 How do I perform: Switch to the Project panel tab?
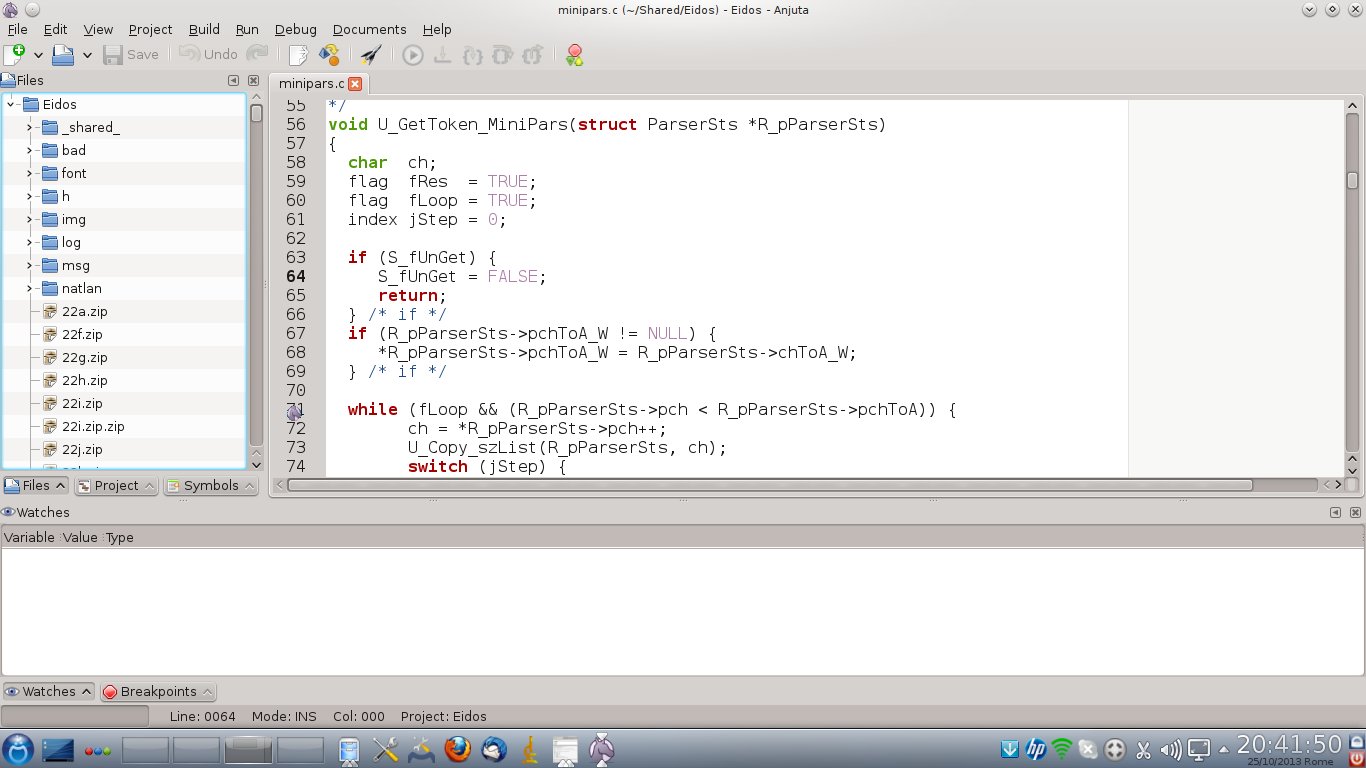click(117, 485)
